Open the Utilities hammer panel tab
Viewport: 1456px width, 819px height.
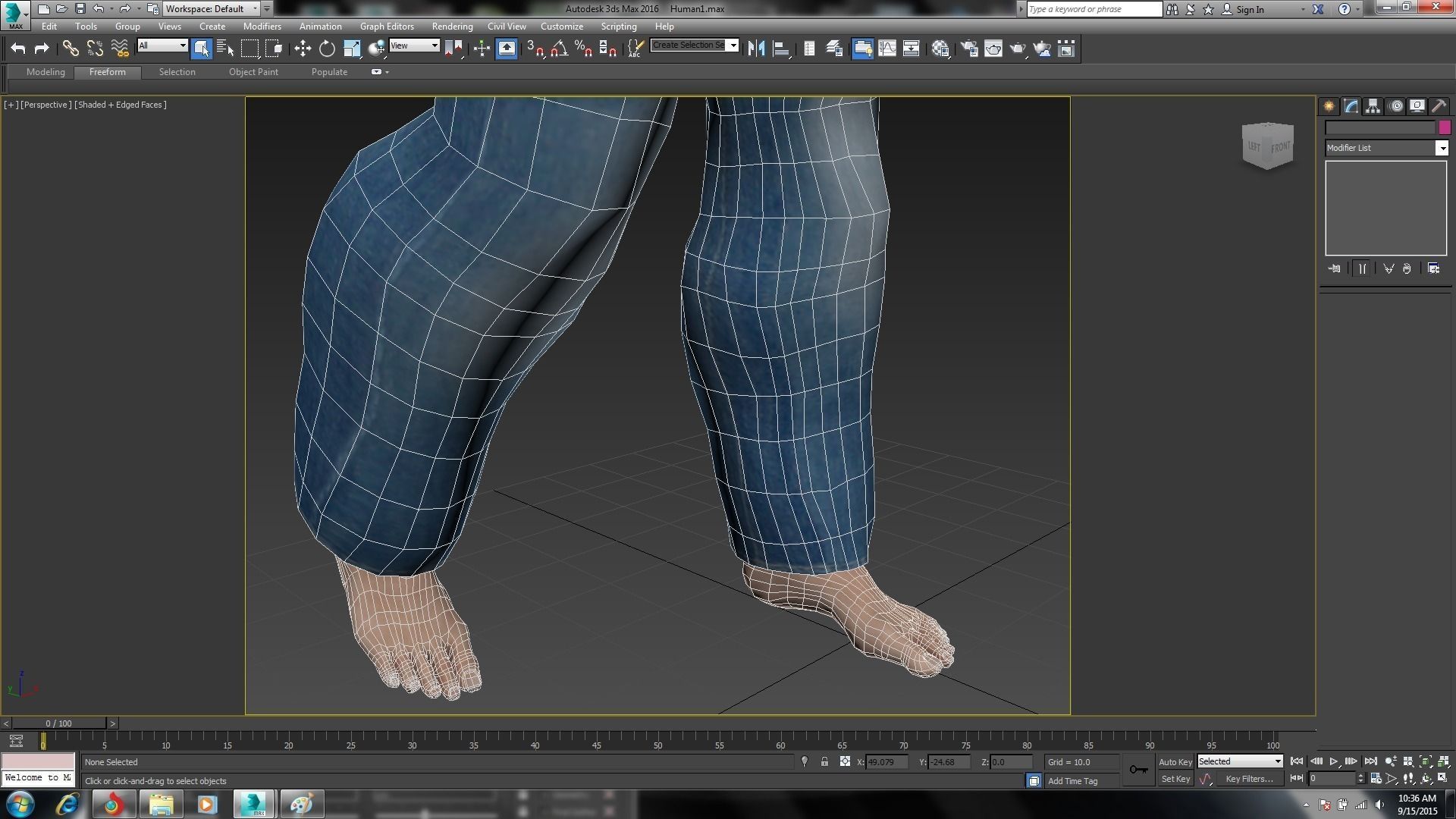coord(1439,106)
